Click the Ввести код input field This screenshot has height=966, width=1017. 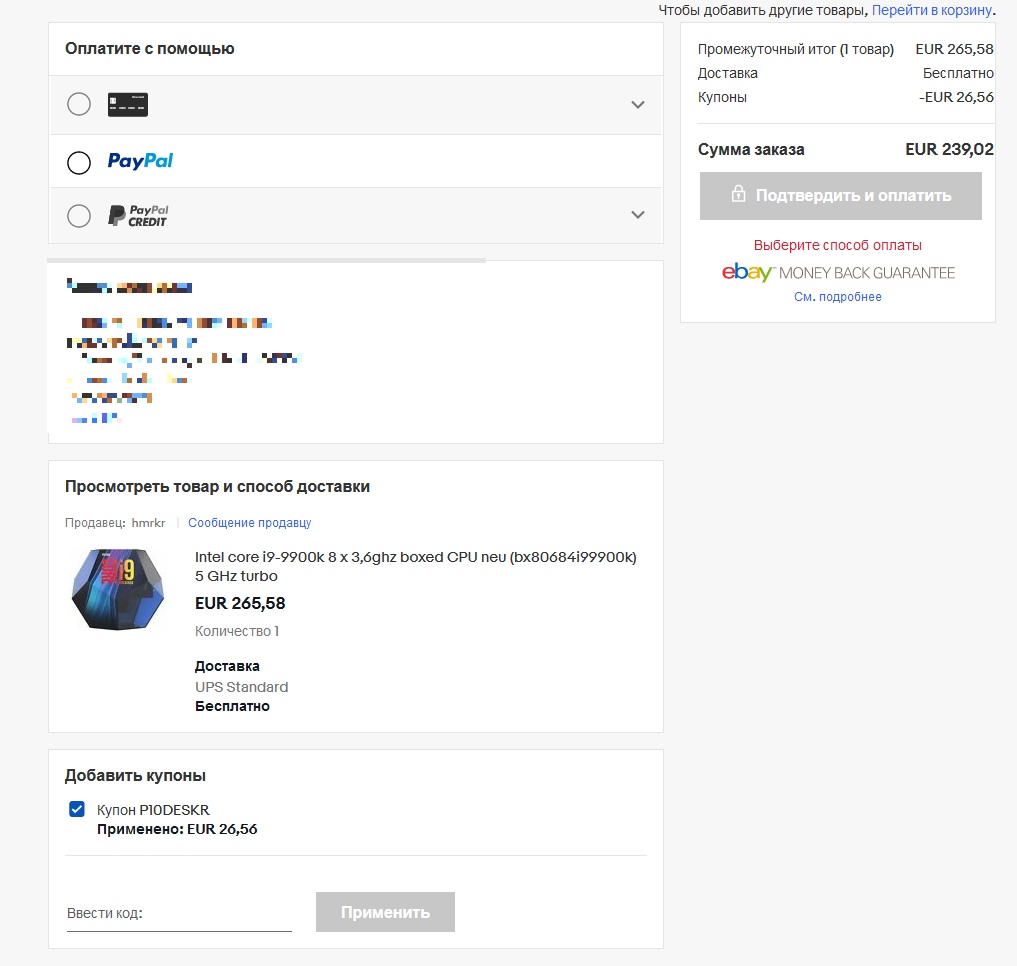(179, 913)
